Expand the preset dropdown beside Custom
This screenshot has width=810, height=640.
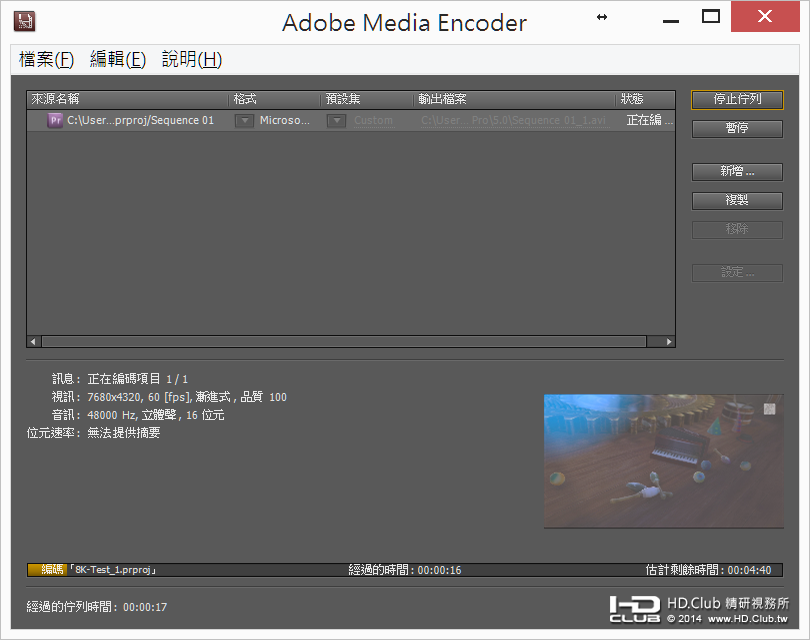[x=336, y=121]
